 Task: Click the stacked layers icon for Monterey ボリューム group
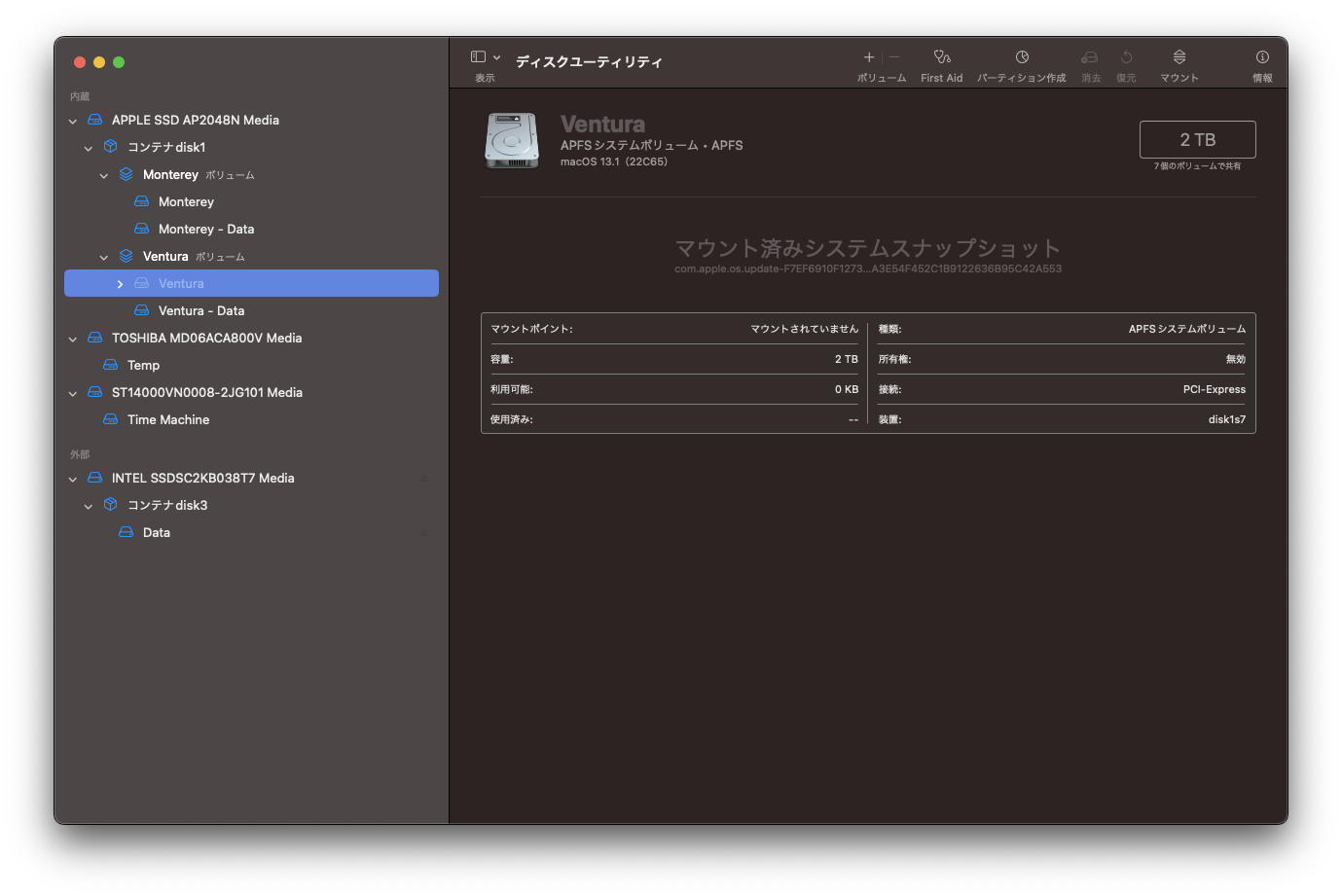click(127, 174)
